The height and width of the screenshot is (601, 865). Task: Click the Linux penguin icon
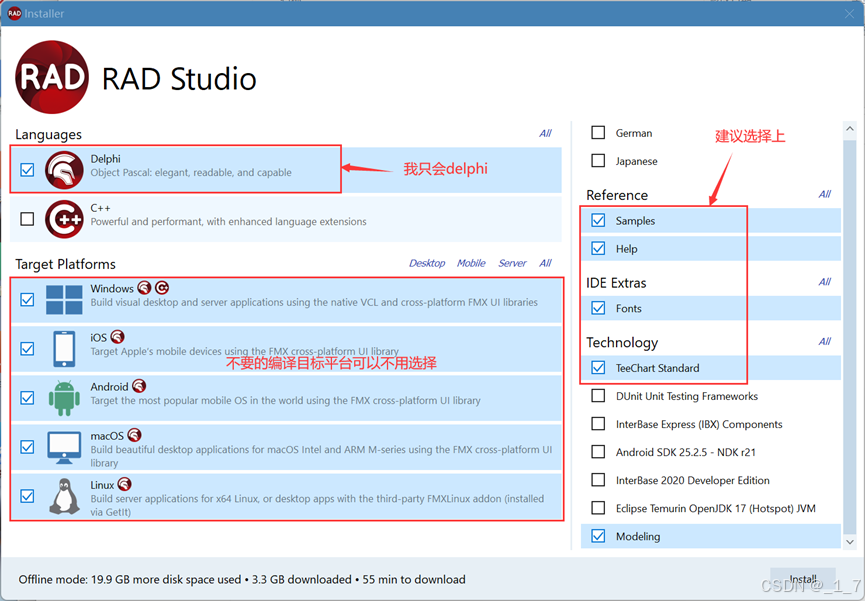pyautogui.click(x=64, y=496)
